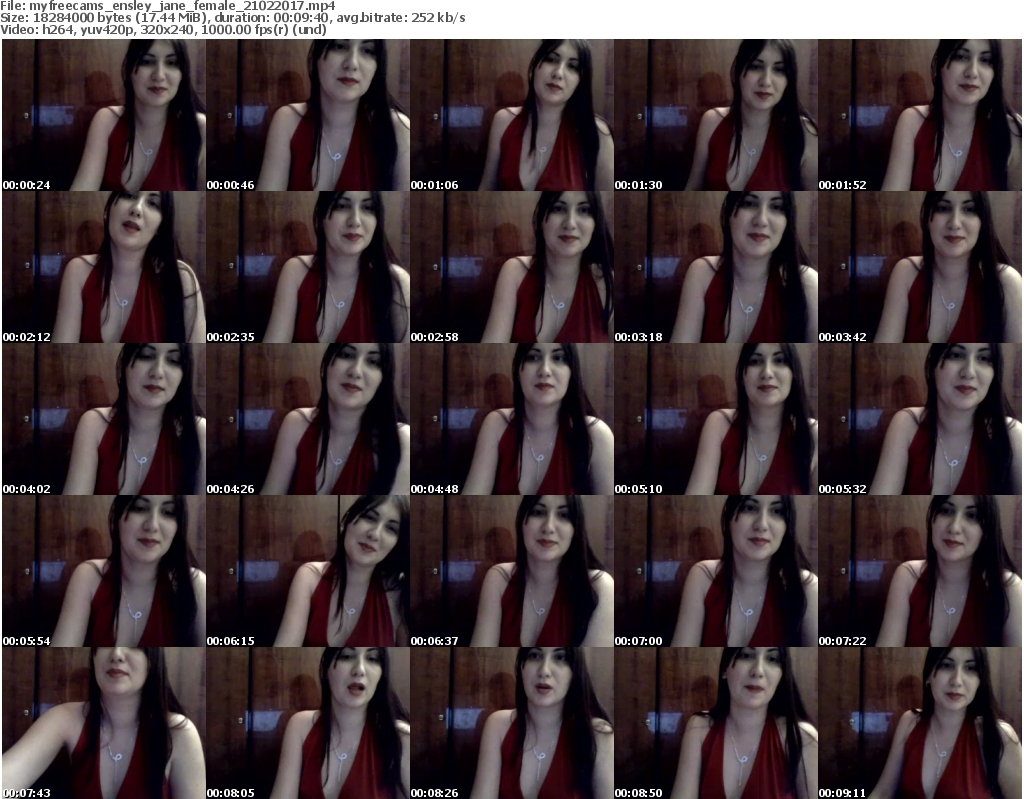Open the frame stamped 00:09:11
The height and width of the screenshot is (799, 1024).
920,723
